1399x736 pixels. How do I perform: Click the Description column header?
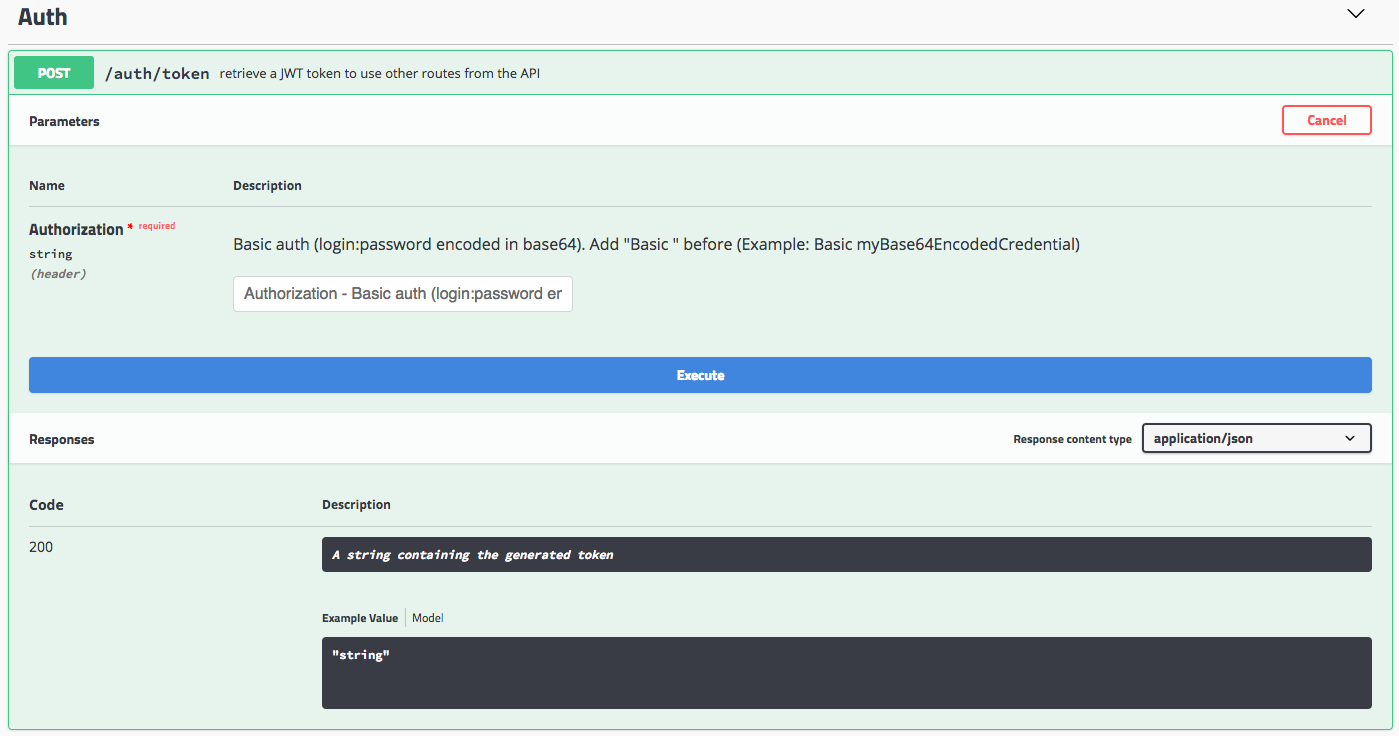tap(267, 185)
